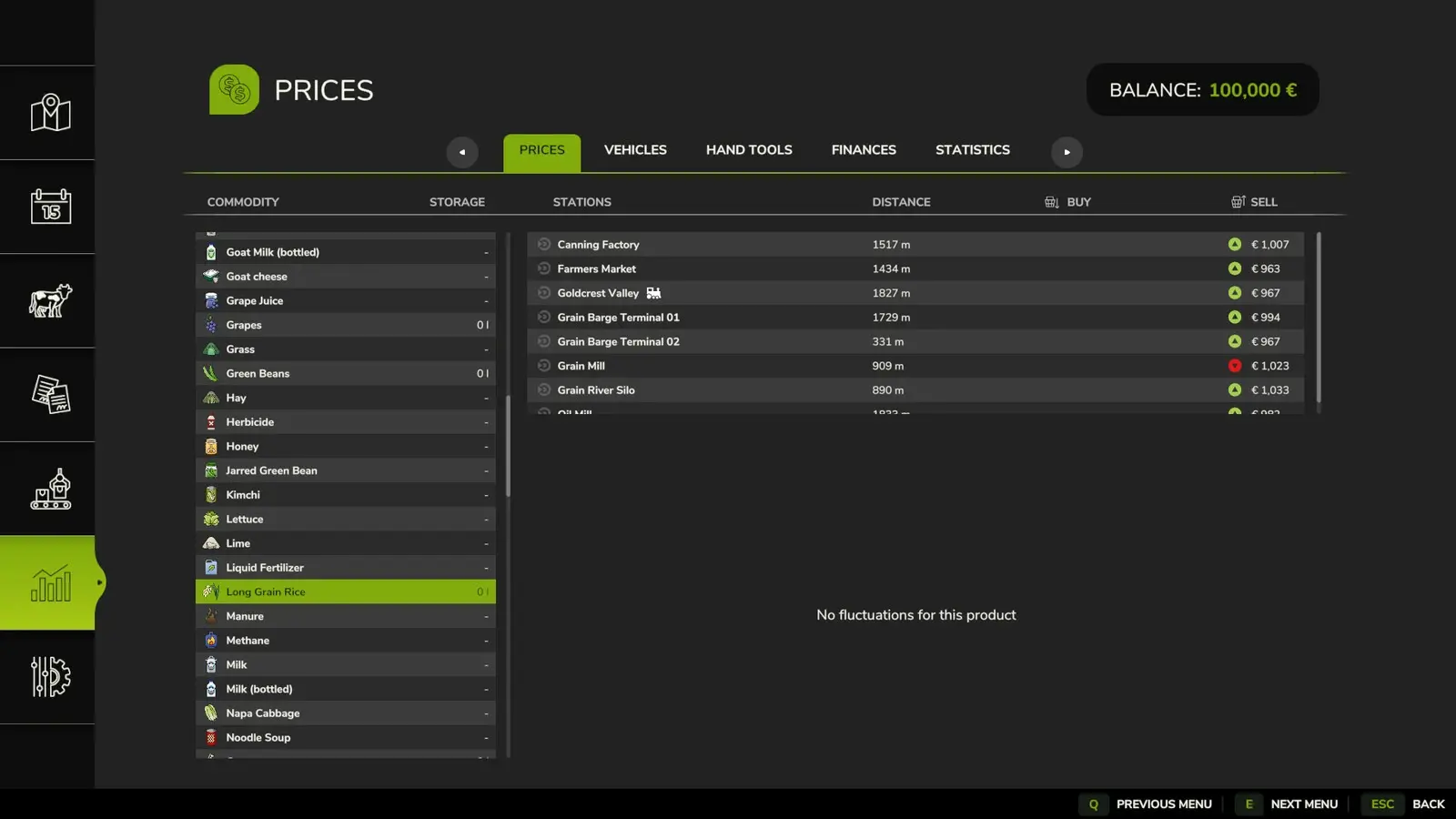Open the animals cow sidebar icon

pos(50,300)
